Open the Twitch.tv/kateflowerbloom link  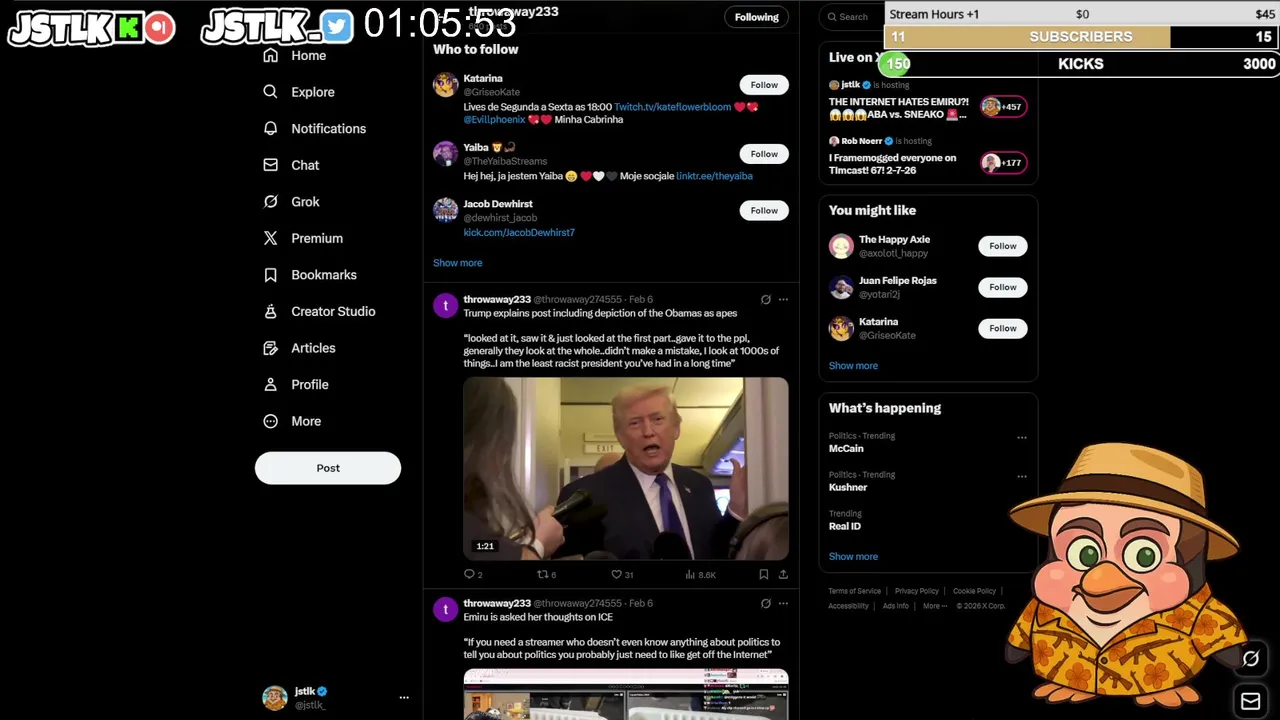(x=672, y=107)
